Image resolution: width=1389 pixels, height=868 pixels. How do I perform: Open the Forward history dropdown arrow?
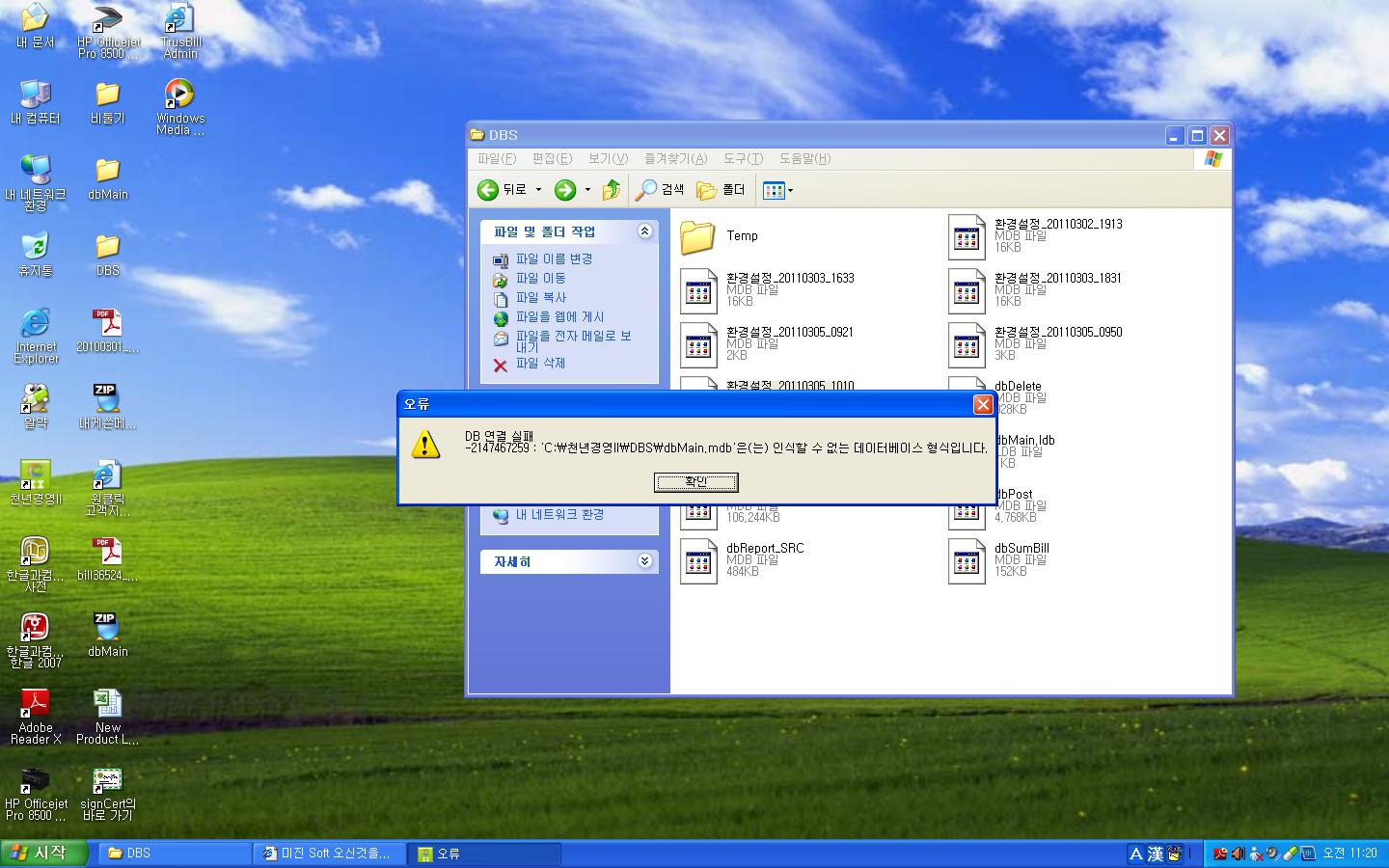[x=587, y=190]
